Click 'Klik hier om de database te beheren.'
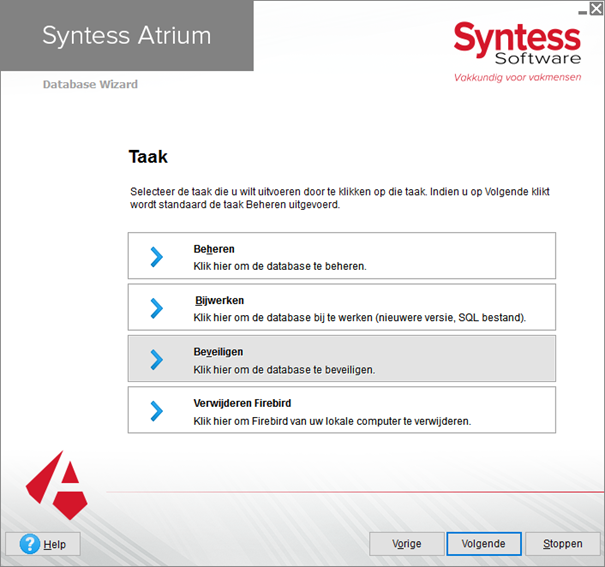The width and height of the screenshot is (605, 567). (280, 267)
